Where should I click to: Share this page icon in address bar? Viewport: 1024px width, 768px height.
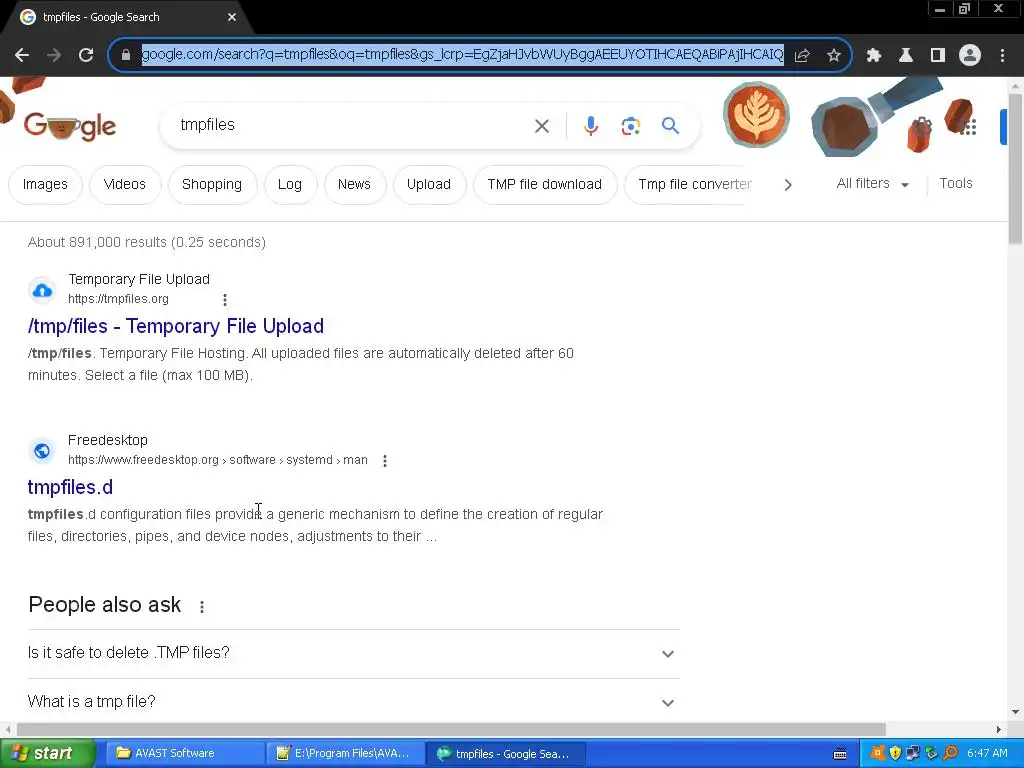tap(802, 55)
